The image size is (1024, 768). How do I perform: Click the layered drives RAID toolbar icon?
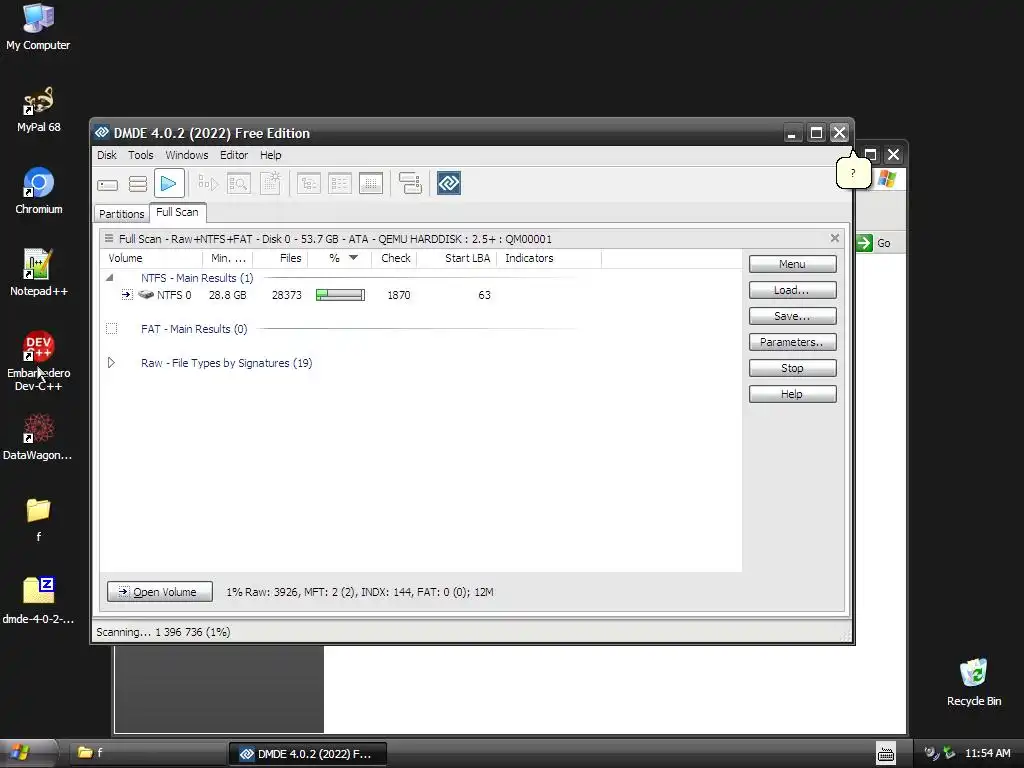(x=410, y=184)
